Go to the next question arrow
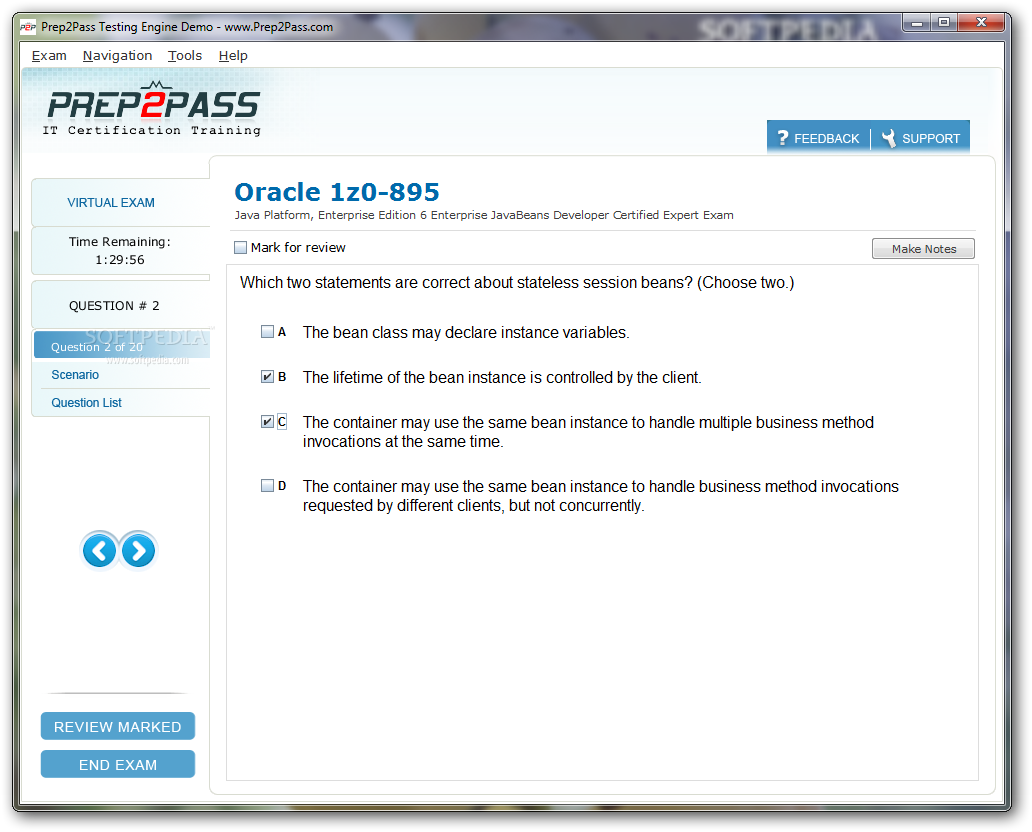1032x832 pixels. click(x=138, y=550)
